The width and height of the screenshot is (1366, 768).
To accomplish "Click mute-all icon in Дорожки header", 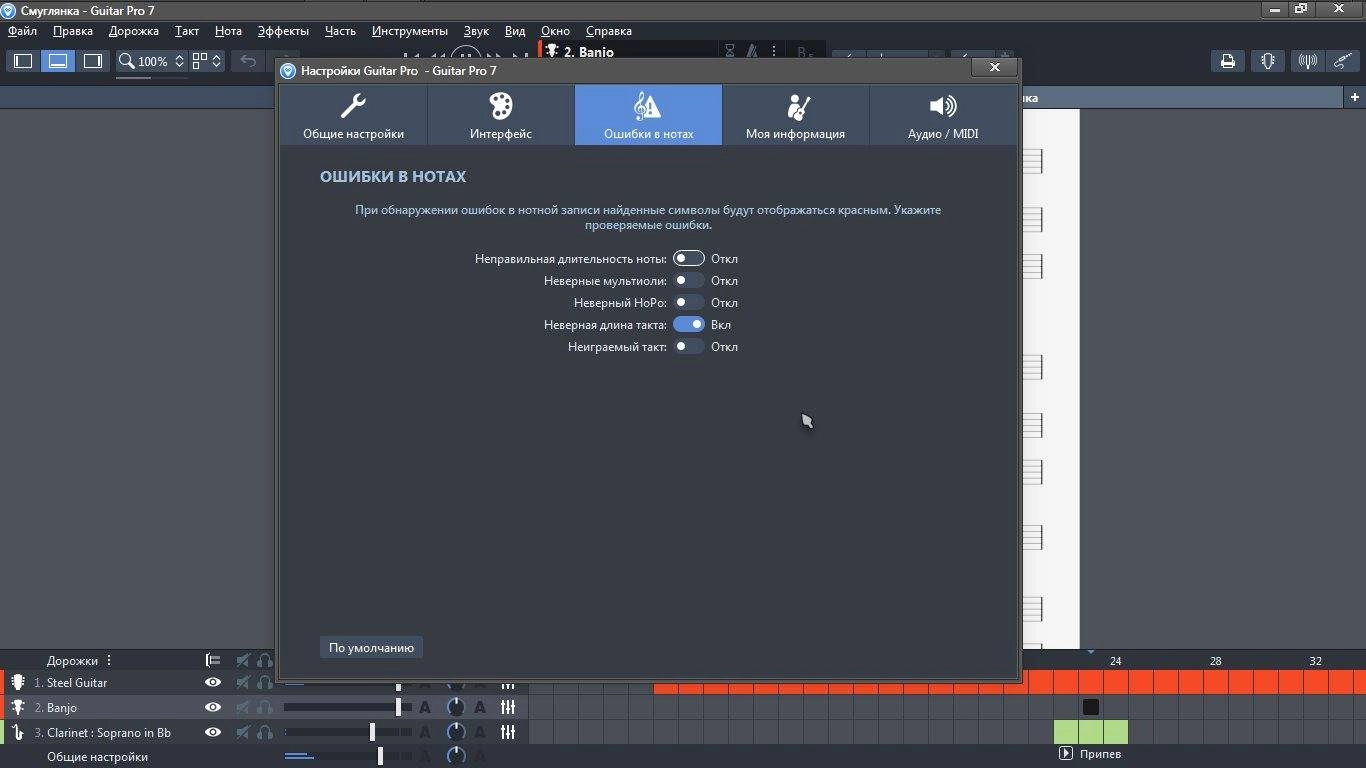I will (x=243, y=660).
